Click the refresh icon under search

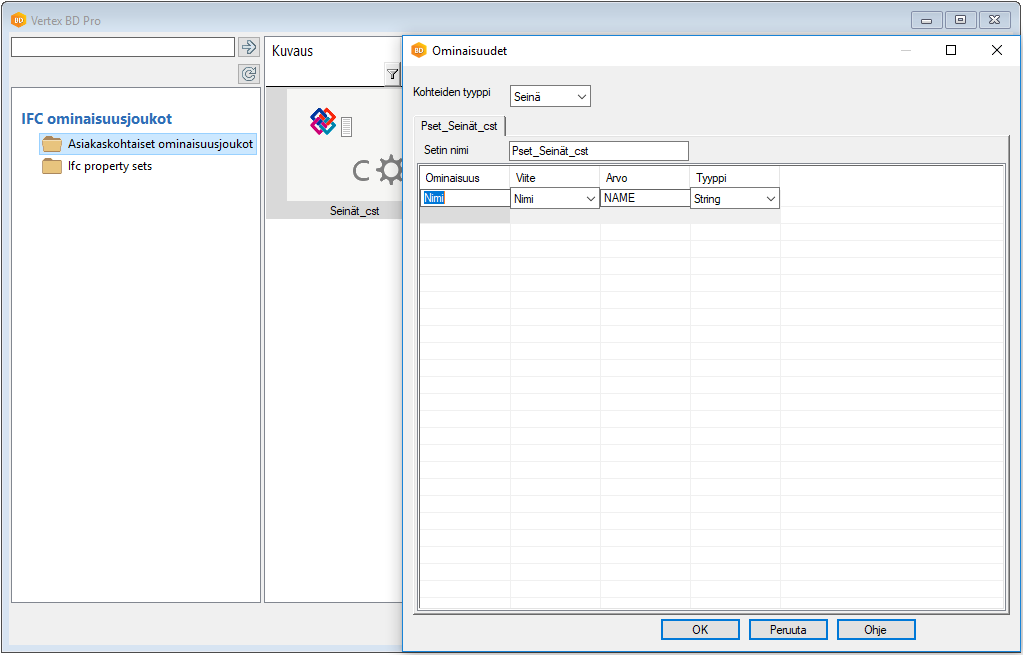pyautogui.click(x=249, y=74)
